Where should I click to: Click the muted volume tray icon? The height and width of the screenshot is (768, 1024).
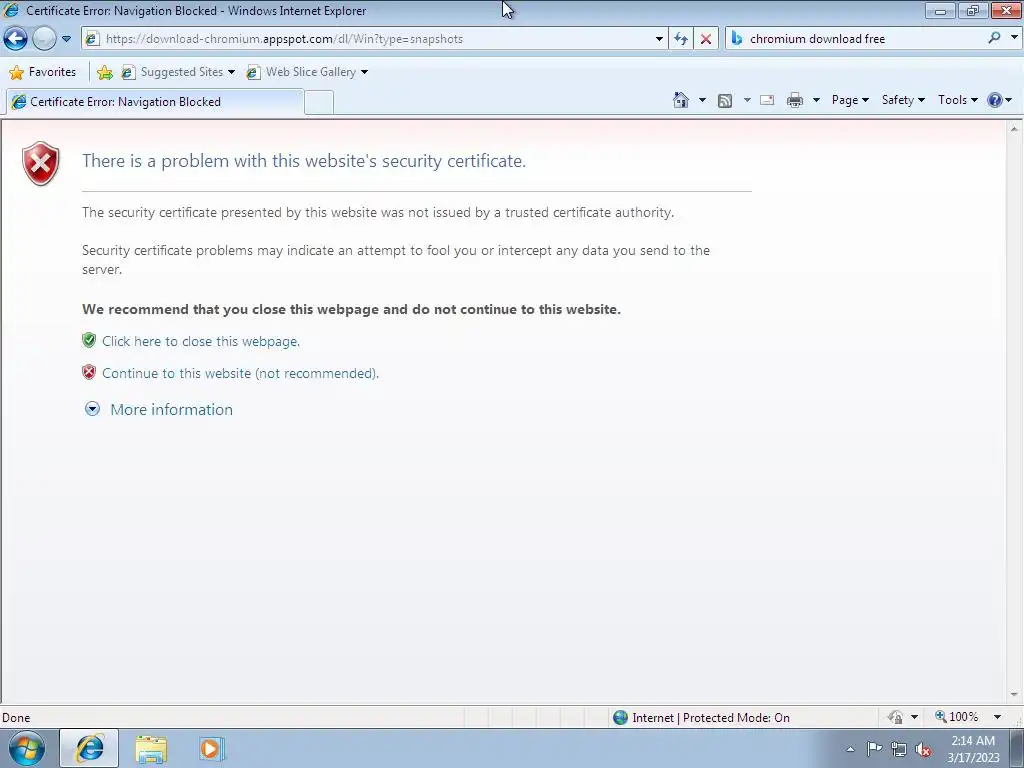pyautogui.click(x=923, y=749)
